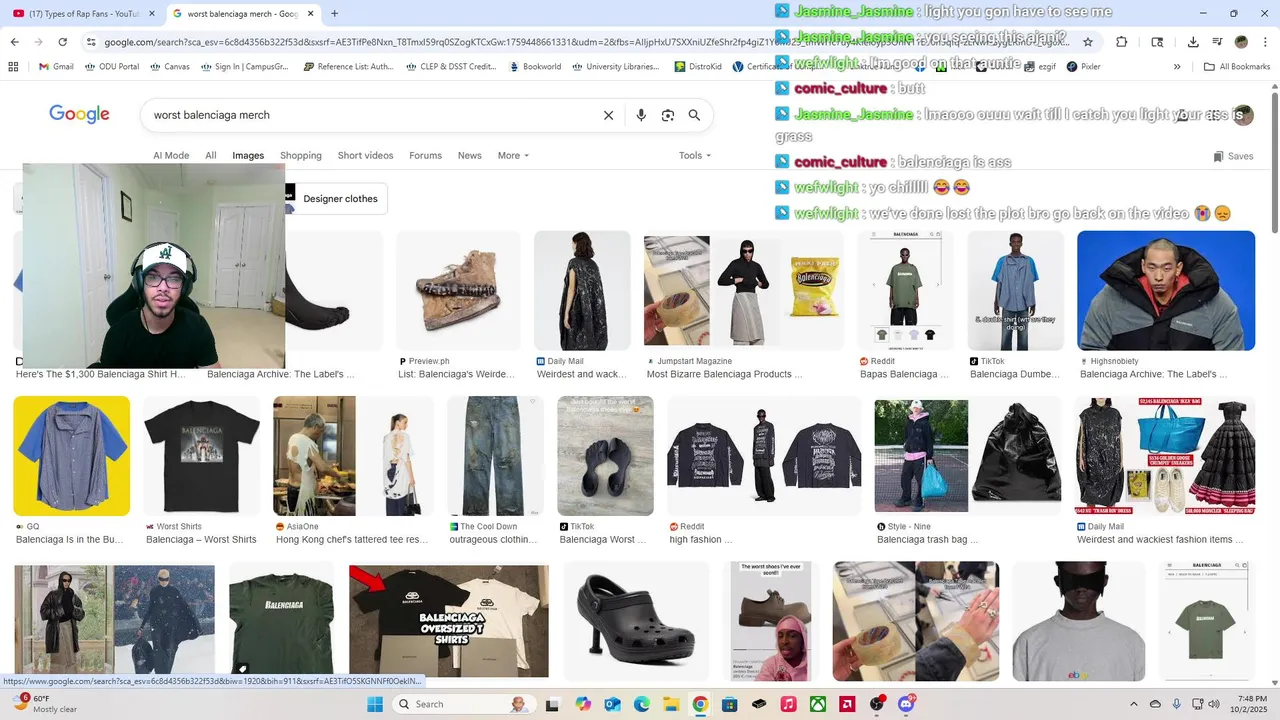1280x720 pixels.
Task: Open the Chrome downloads icon
Action: coord(1193,42)
